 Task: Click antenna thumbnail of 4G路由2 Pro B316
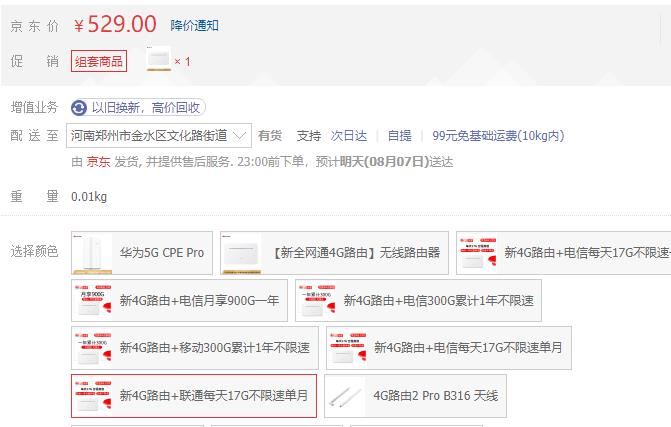pos(345,396)
